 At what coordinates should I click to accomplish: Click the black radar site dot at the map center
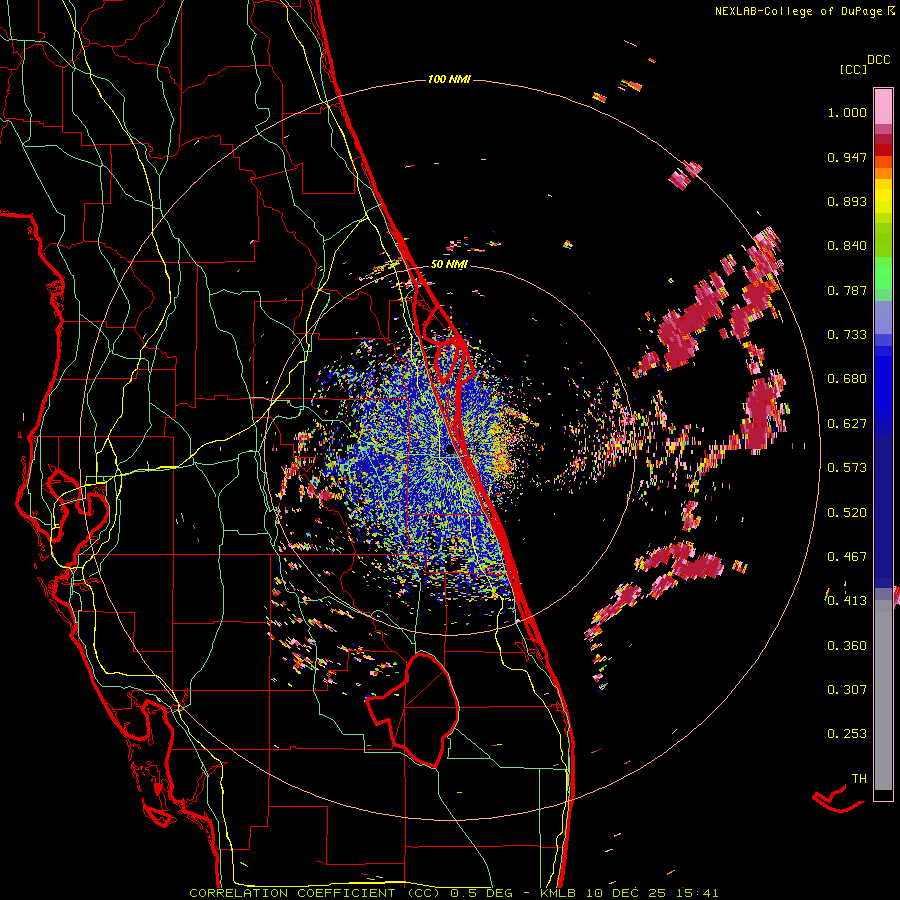tap(450, 451)
